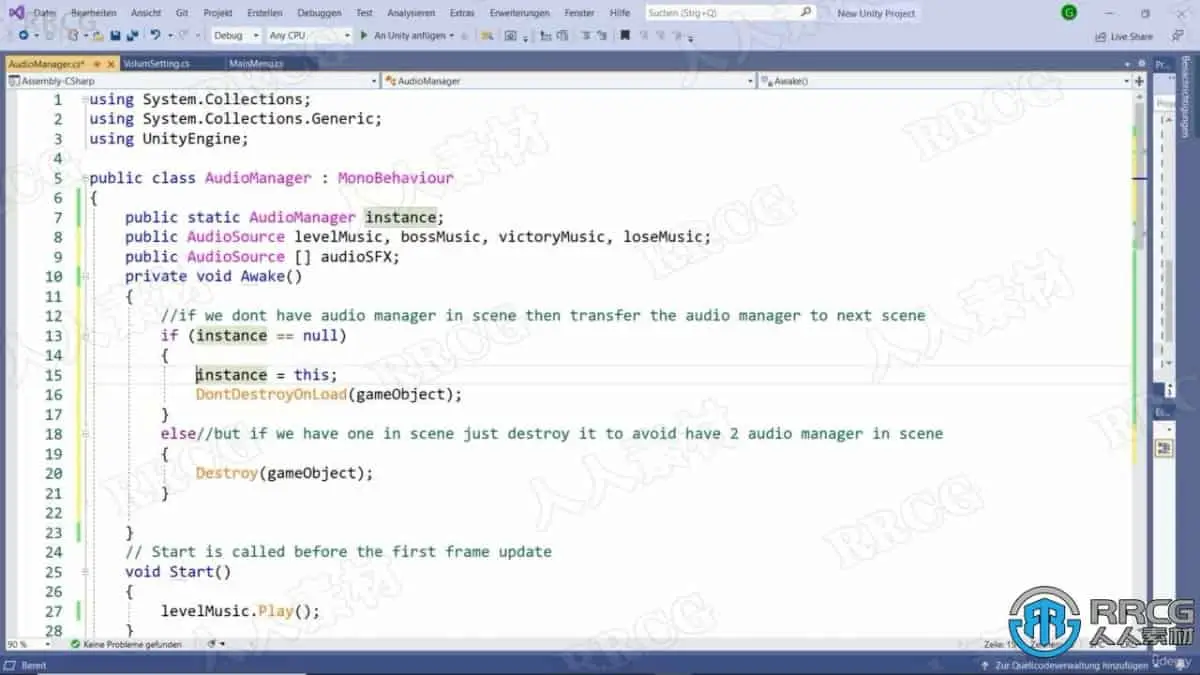The height and width of the screenshot is (675, 1200).
Task: Open the An Unity anfügen dropdown arrow
Action: point(452,35)
